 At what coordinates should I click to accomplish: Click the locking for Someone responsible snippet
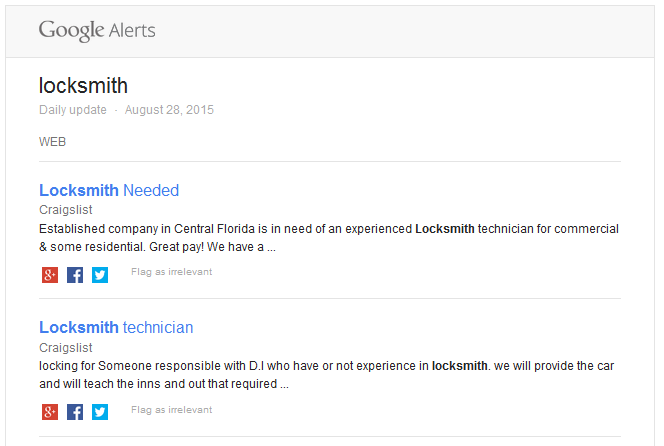(x=326, y=375)
